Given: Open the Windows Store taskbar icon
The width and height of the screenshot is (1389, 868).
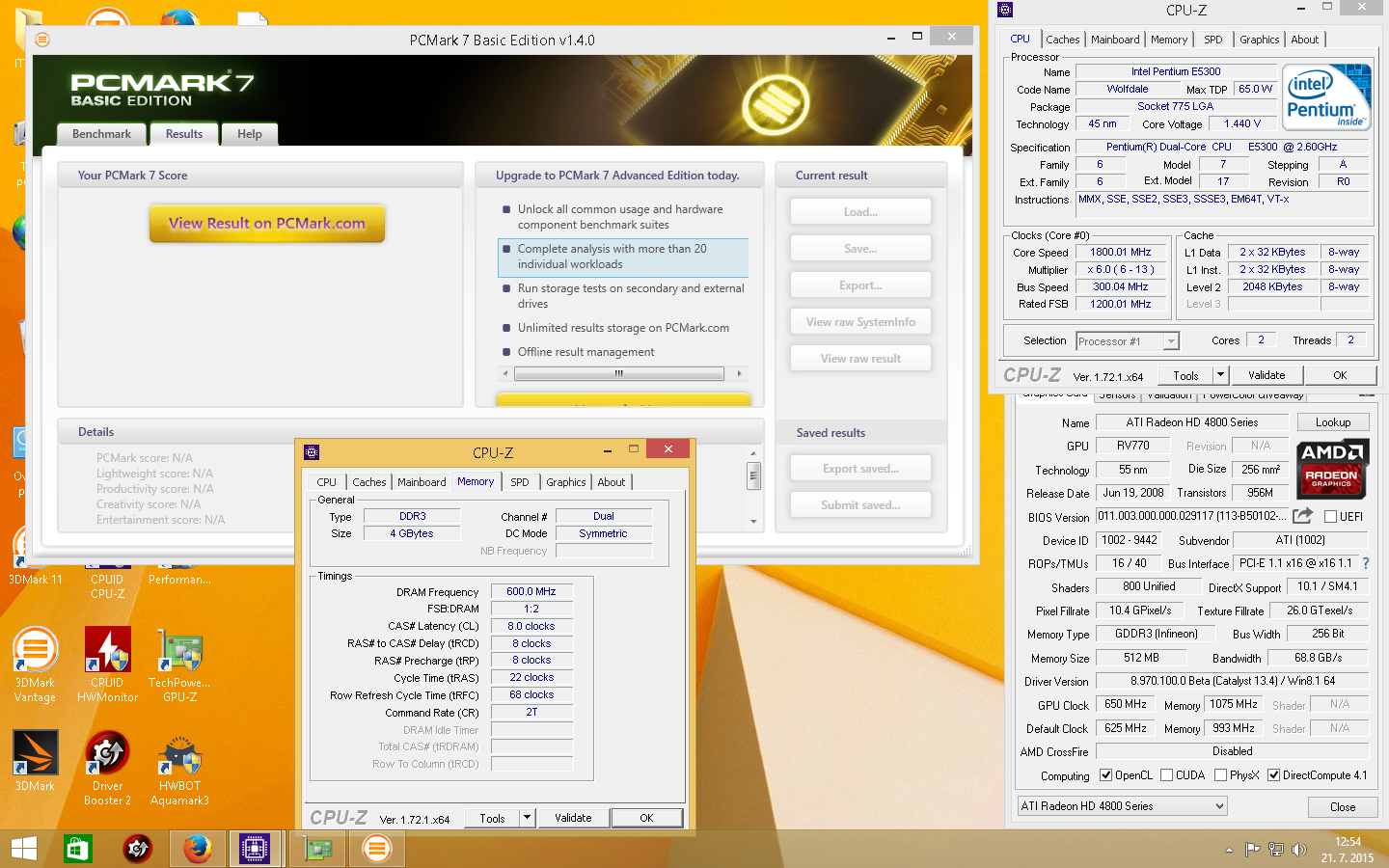Looking at the screenshot, I should pyautogui.click(x=77, y=849).
